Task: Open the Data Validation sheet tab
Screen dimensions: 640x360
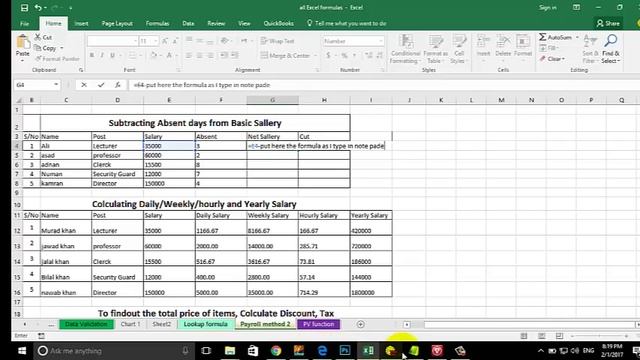Action: point(86,324)
